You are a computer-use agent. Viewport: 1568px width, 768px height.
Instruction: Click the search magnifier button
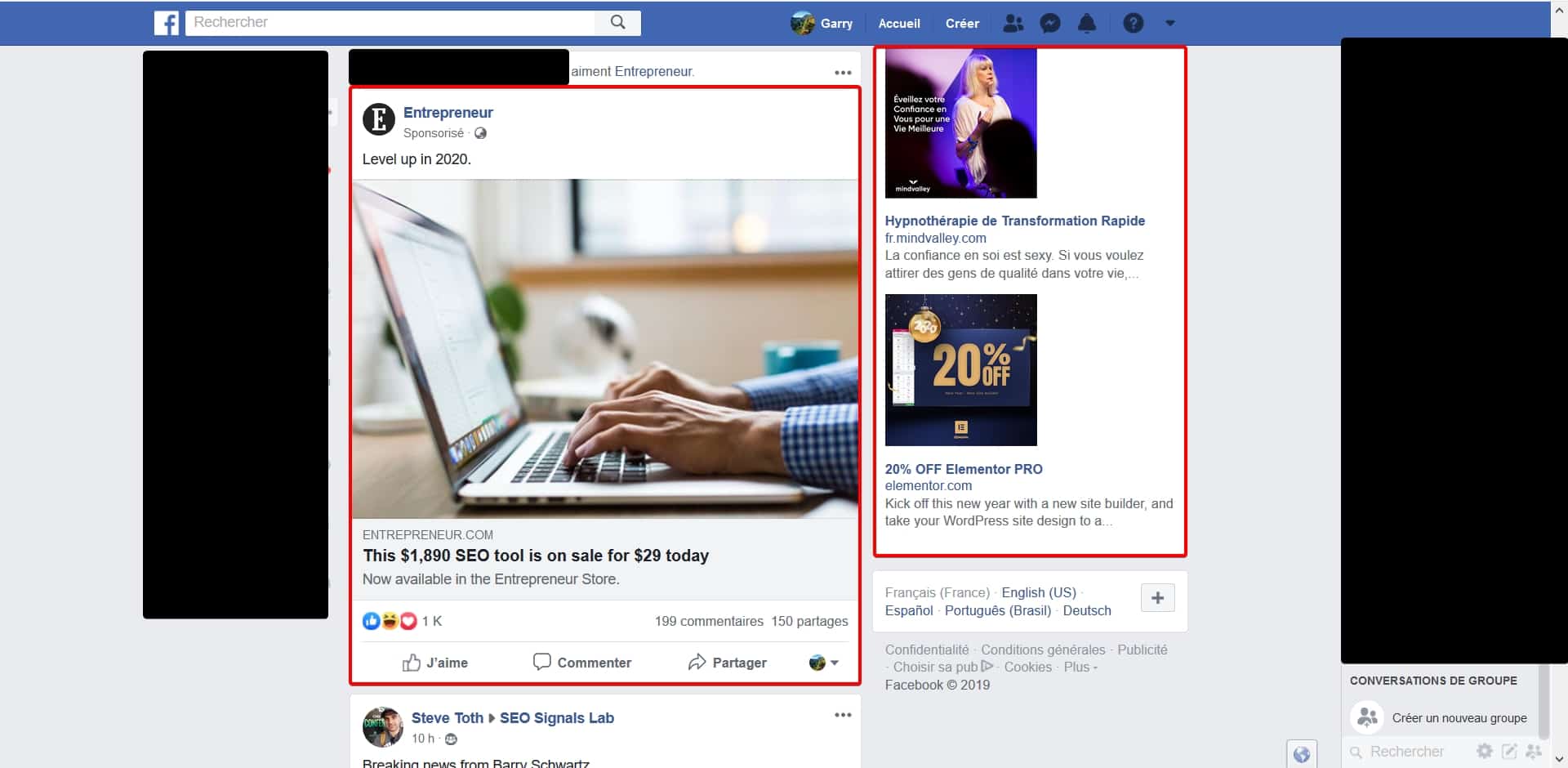coord(618,23)
